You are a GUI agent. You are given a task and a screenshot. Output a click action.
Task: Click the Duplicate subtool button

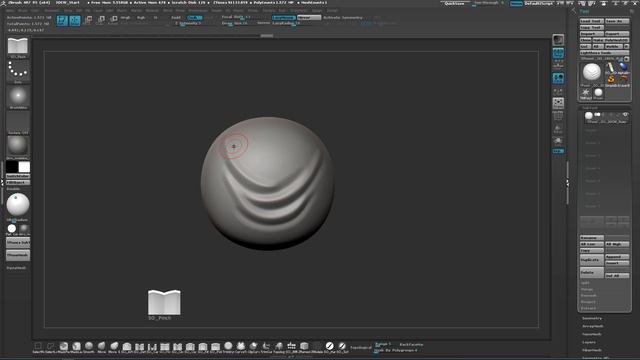tap(592, 260)
